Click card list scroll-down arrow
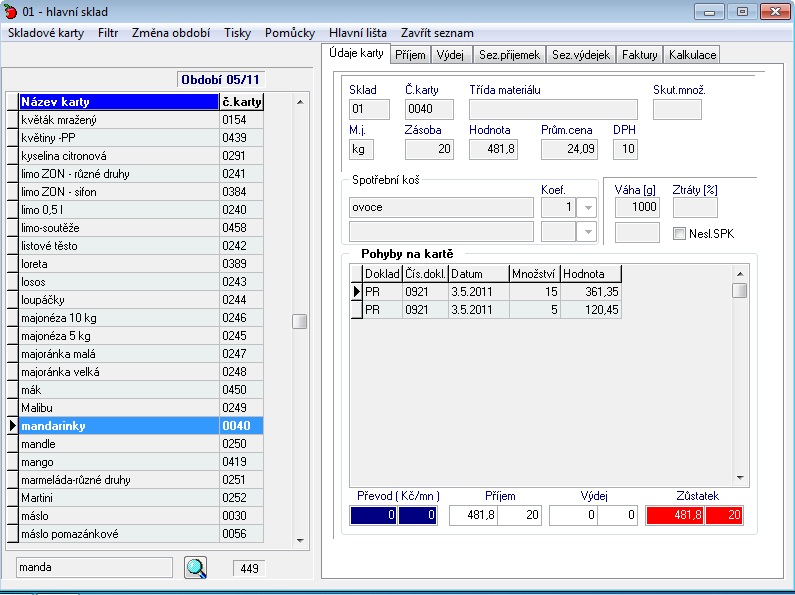This screenshot has height=595, width=795. pyautogui.click(x=300, y=541)
